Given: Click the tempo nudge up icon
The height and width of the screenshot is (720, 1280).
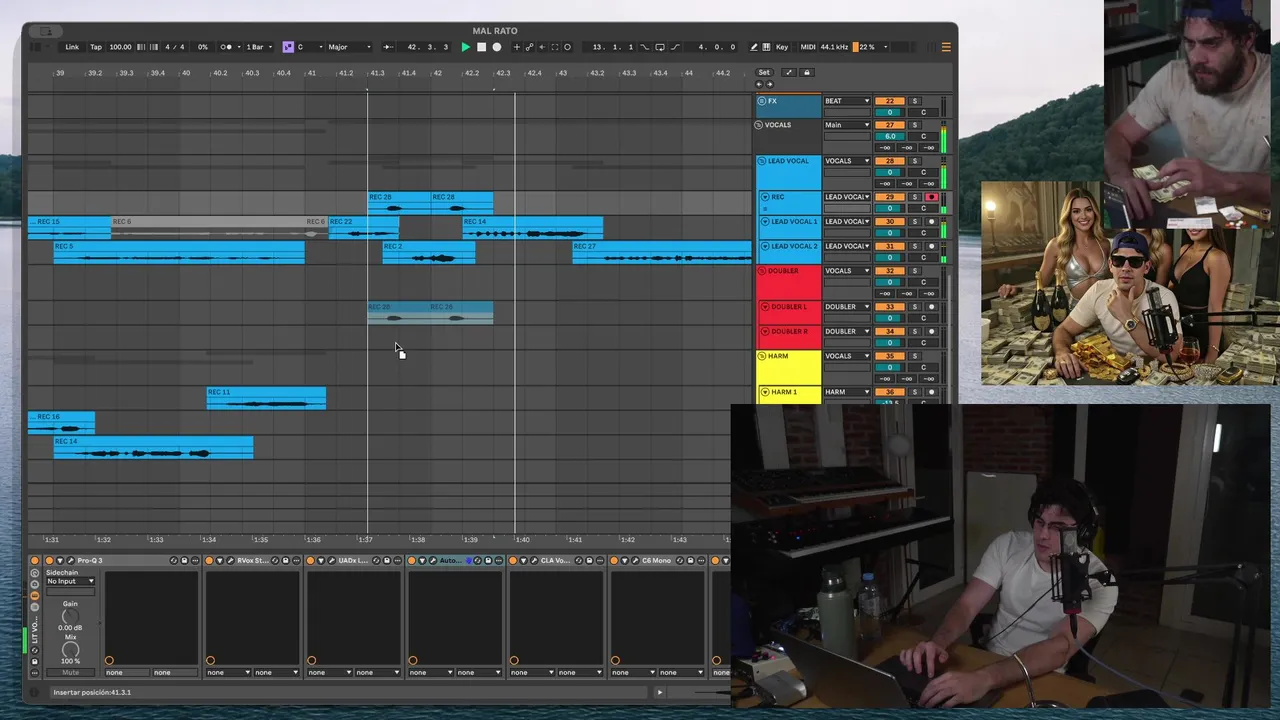Looking at the screenshot, I should tap(153, 47).
